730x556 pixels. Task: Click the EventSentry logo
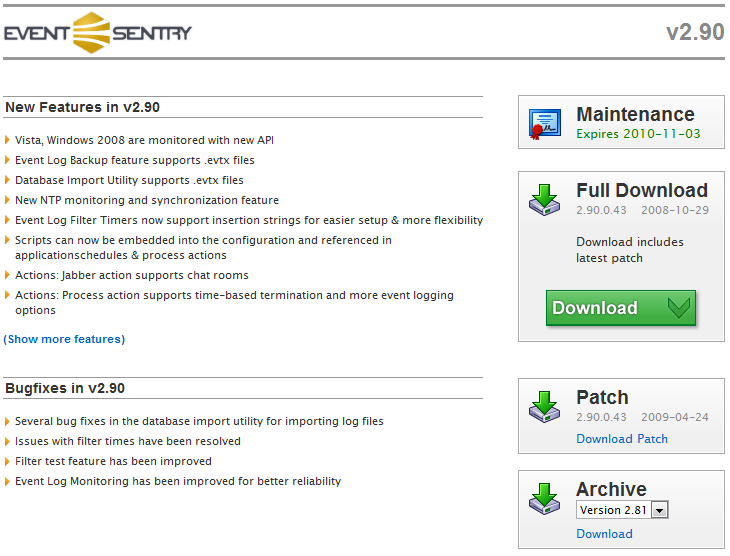98,33
